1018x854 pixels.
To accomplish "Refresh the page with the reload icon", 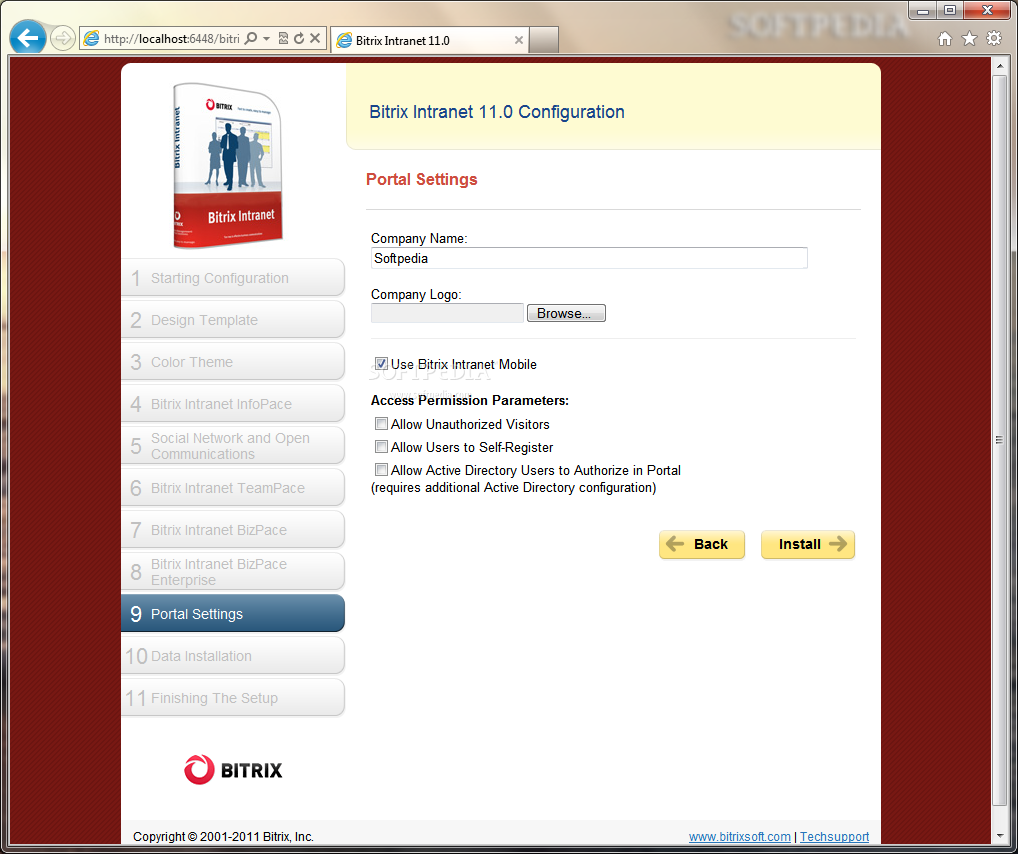I will (299, 38).
